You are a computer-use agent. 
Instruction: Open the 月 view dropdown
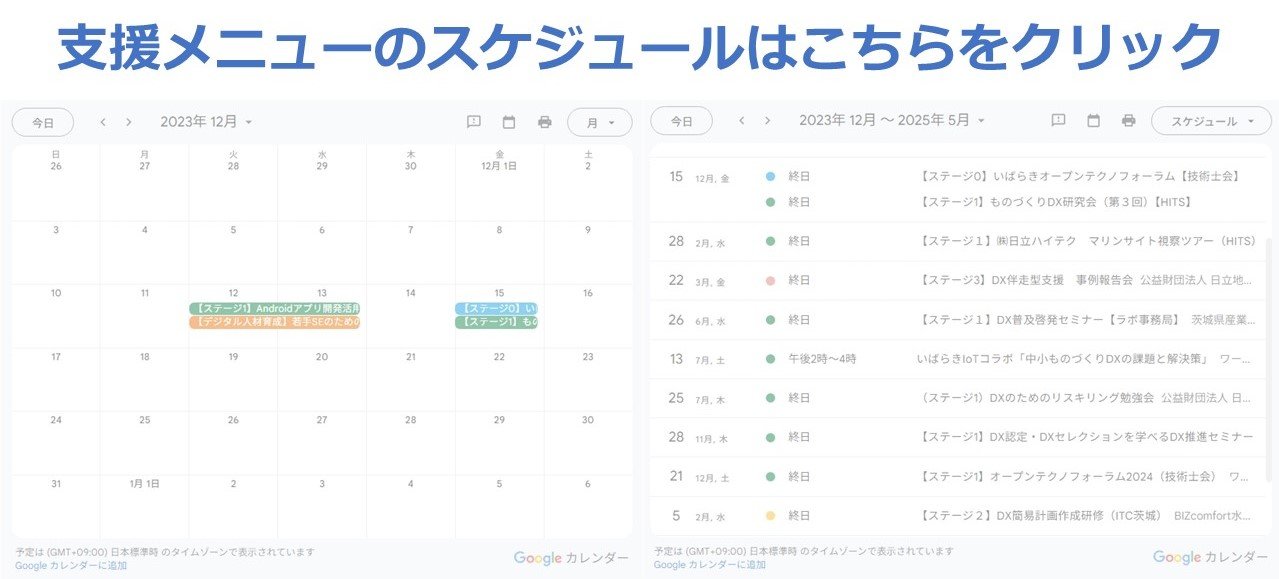[599, 122]
